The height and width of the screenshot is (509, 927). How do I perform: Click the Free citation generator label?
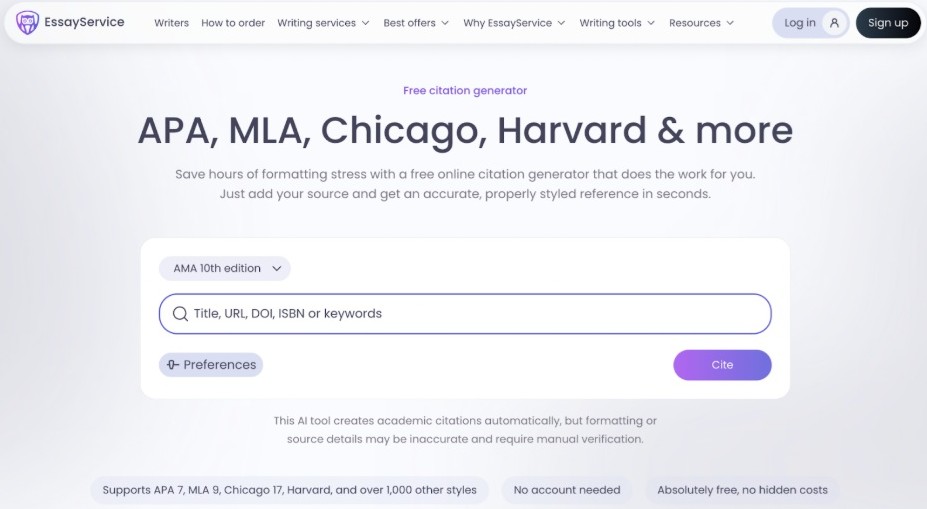point(465,90)
